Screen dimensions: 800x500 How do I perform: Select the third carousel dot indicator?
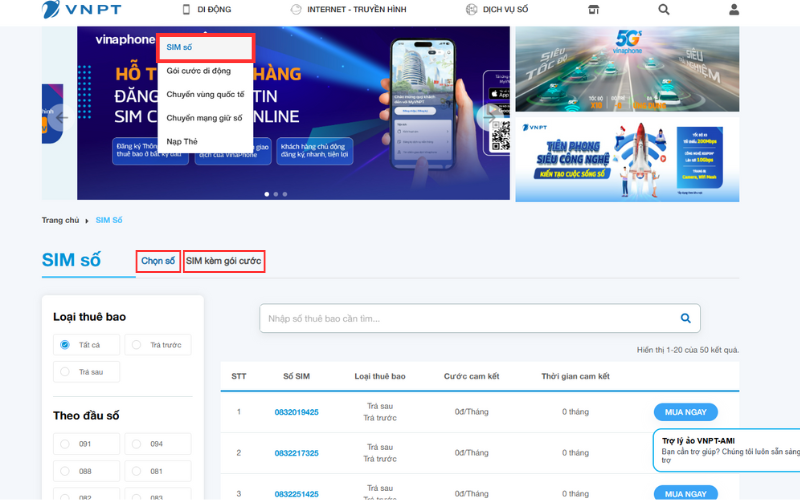click(285, 194)
